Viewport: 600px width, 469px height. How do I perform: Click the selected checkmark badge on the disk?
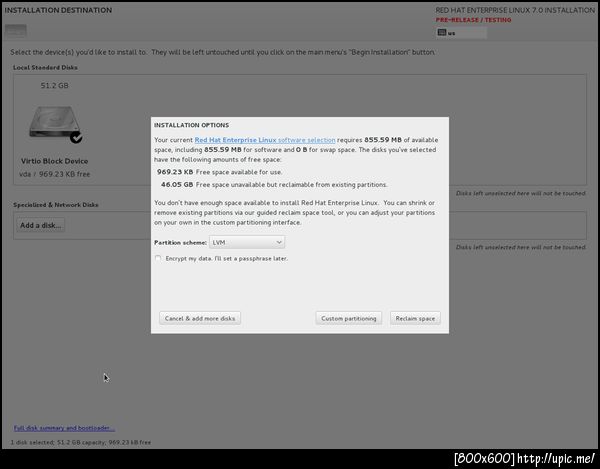point(76,137)
